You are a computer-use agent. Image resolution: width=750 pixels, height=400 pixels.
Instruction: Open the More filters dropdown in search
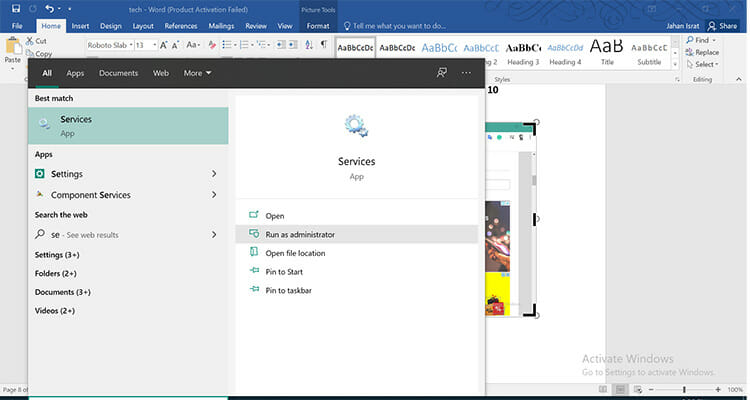[198, 73]
